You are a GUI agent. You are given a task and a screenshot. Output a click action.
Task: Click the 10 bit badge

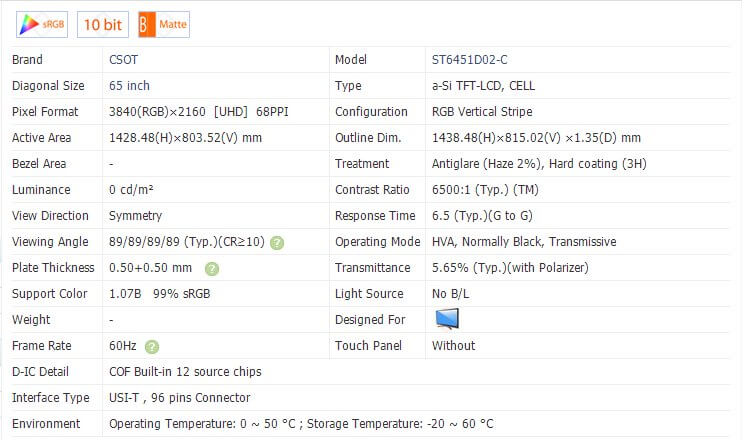click(x=103, y=23)
